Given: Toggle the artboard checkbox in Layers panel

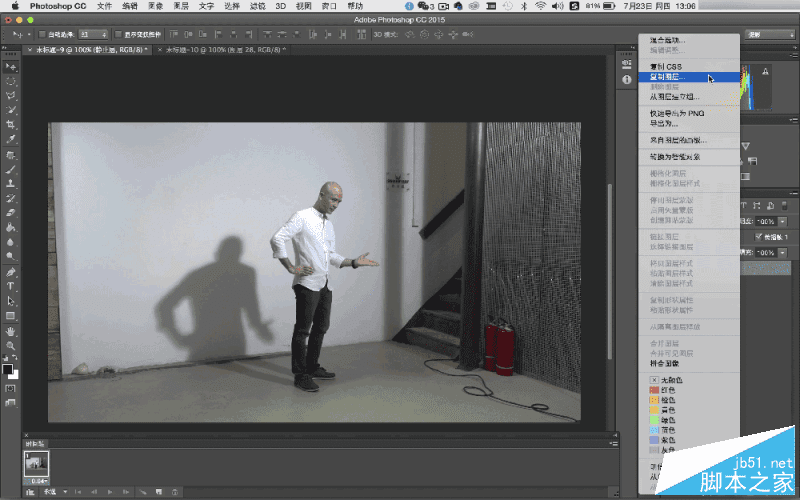Looking at the screenshot, I should (x=758, y=237).
